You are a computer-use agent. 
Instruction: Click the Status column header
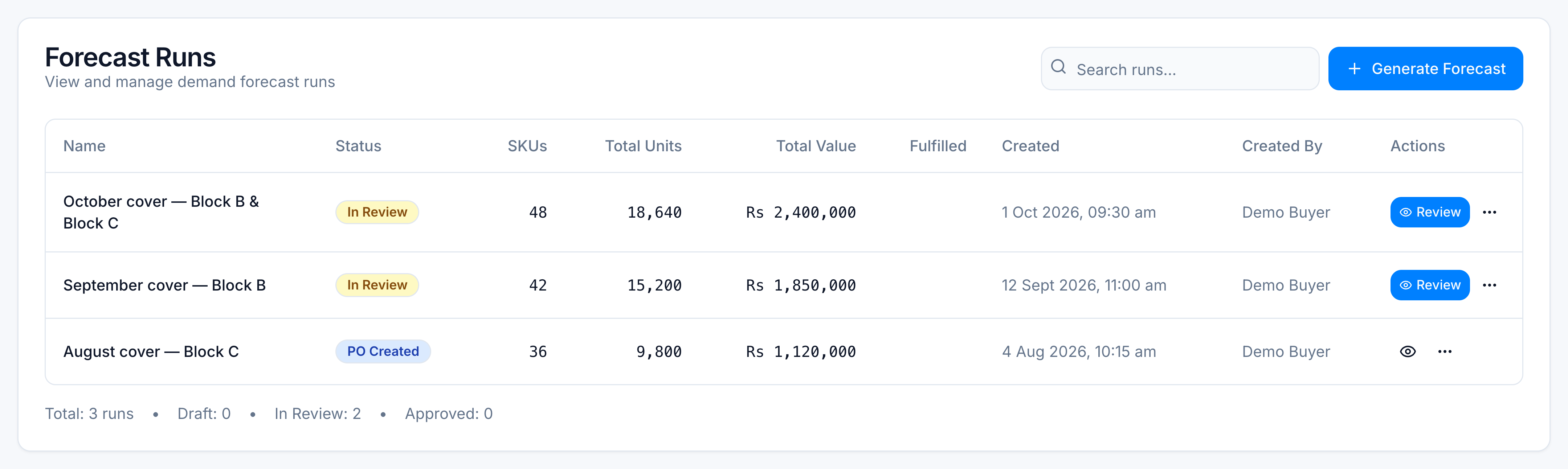tap(358, 146)
